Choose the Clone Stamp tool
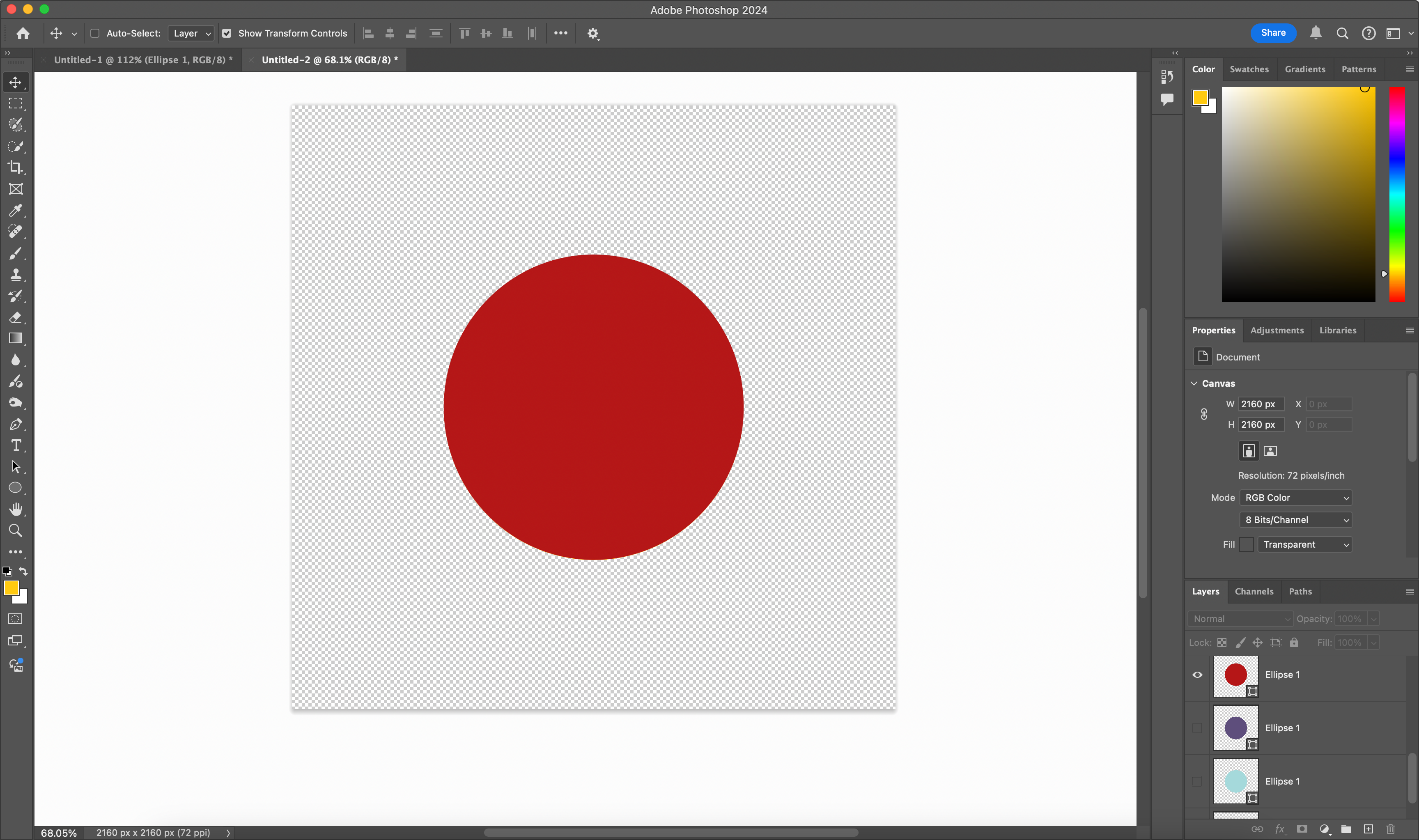Image resolution: width=1419 pixels, height=840 pixels. click(15, 275)
